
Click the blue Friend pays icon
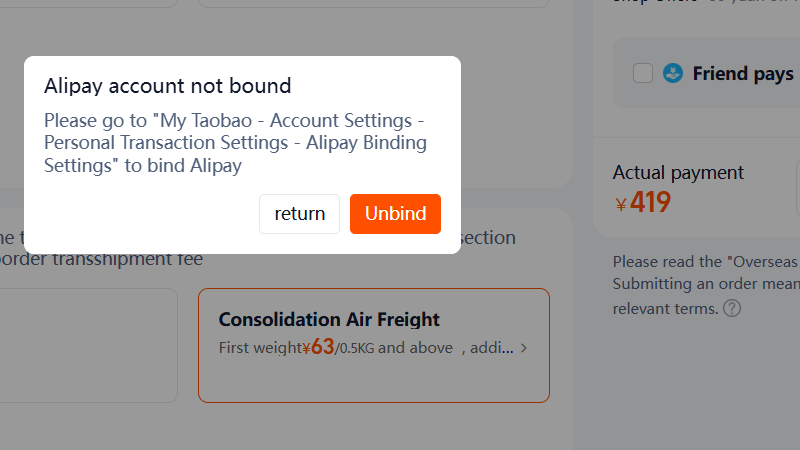coord(673,73)
